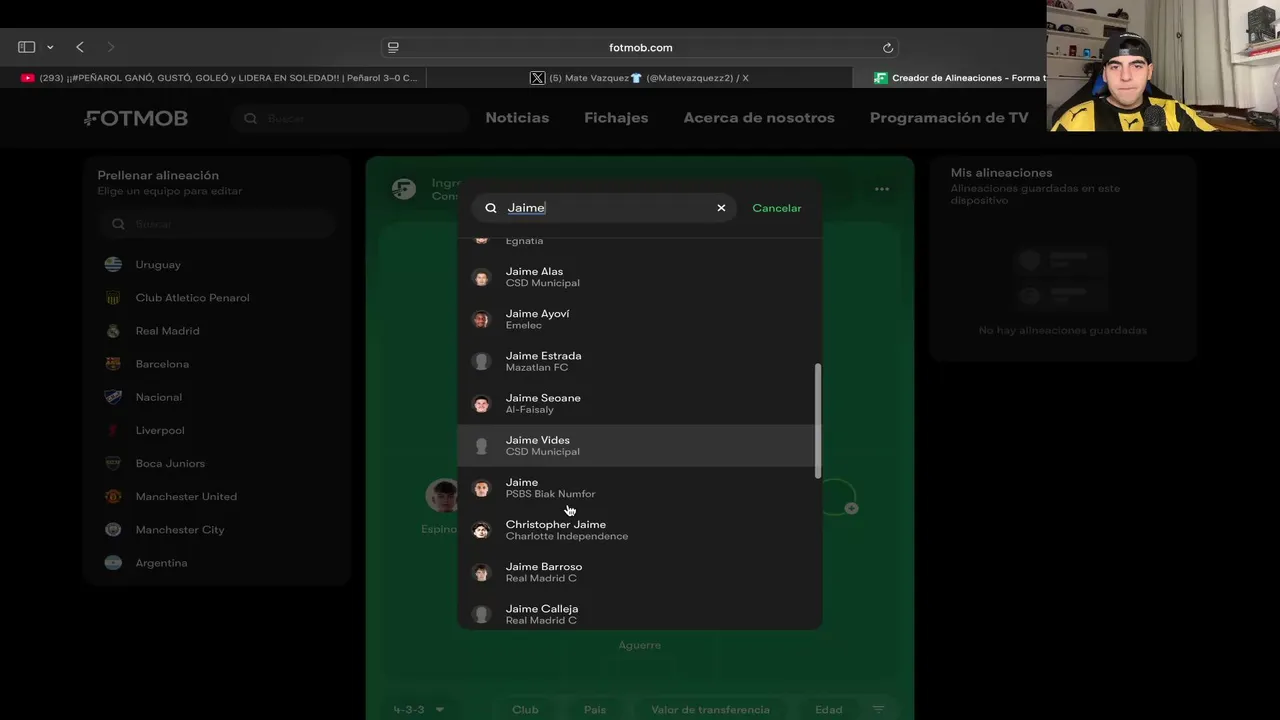Choose Jaime from PSBS Biak Numfor

pyautogui.click(x=640, y=487)
